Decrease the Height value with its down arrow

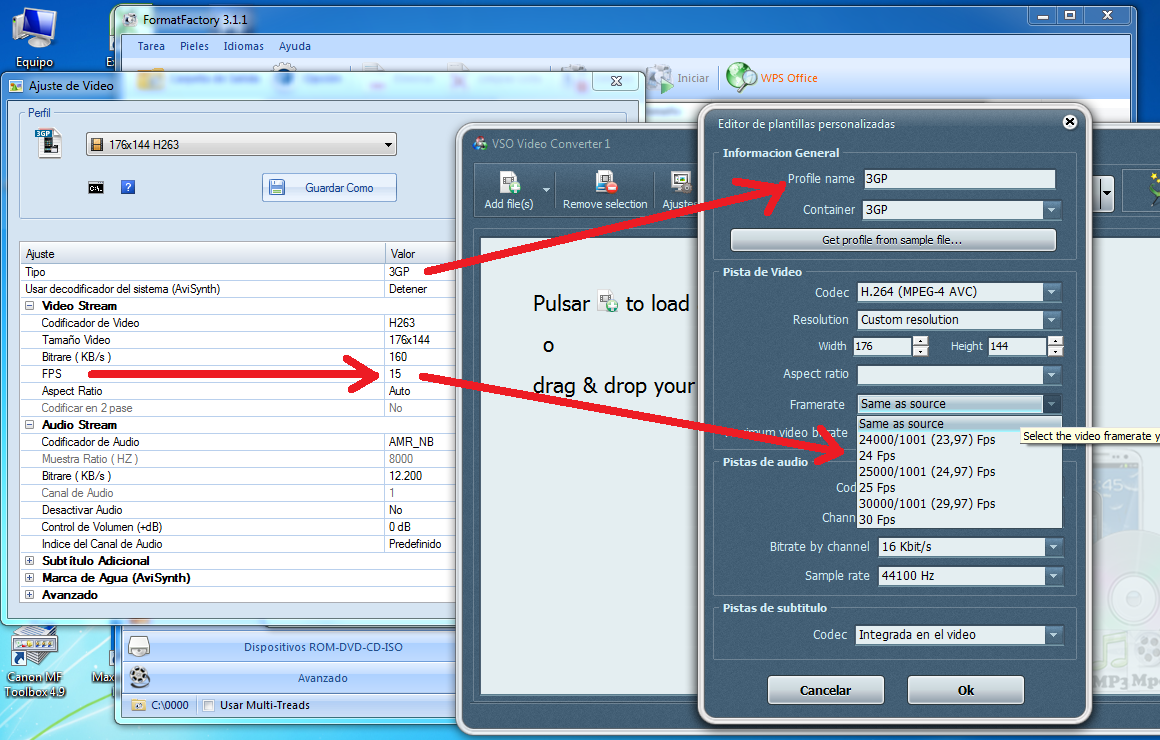pos(1056,352)
